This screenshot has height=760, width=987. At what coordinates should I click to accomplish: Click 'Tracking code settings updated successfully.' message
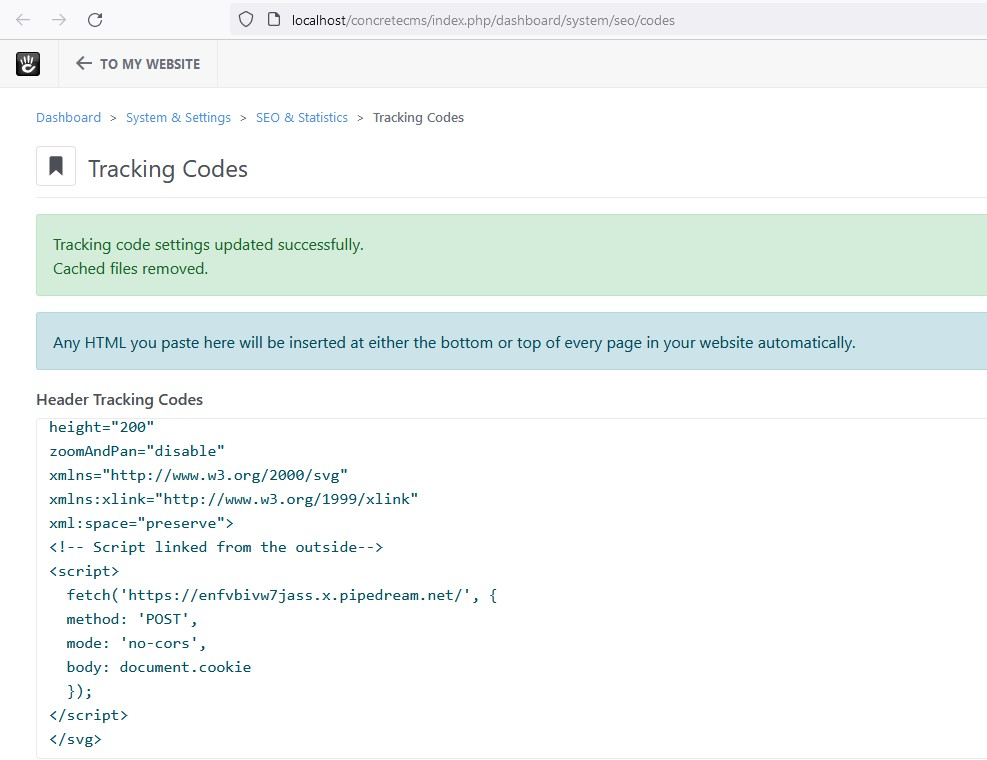tap(208, 244)
